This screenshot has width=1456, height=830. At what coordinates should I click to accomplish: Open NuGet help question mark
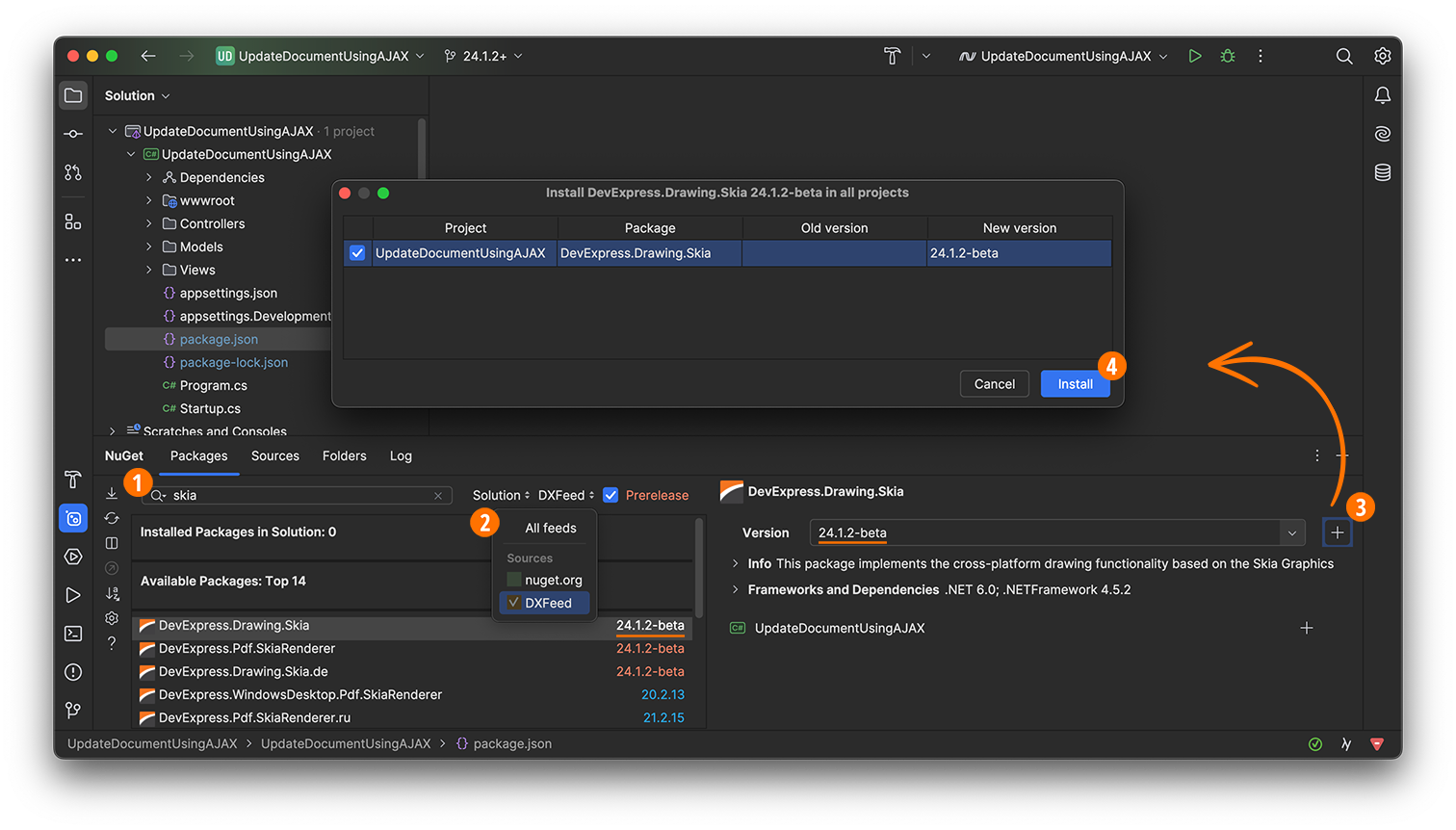pyautogui.click(x=112, y=643)
